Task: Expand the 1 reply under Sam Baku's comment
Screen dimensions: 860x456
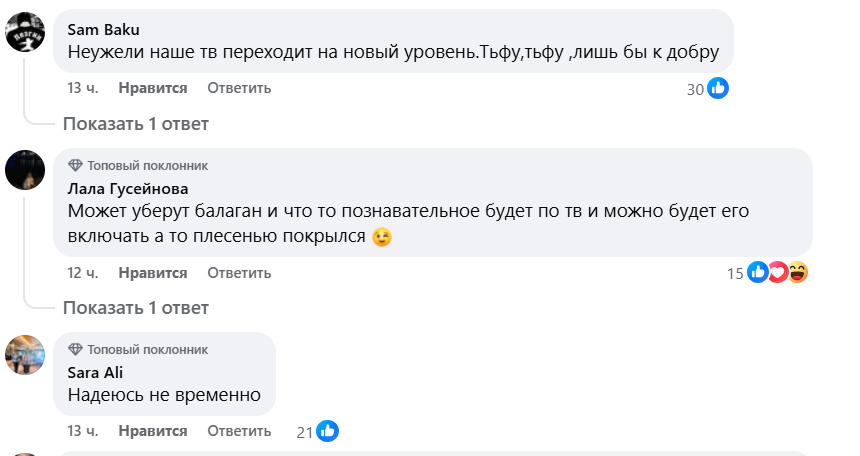Action: 136,124
